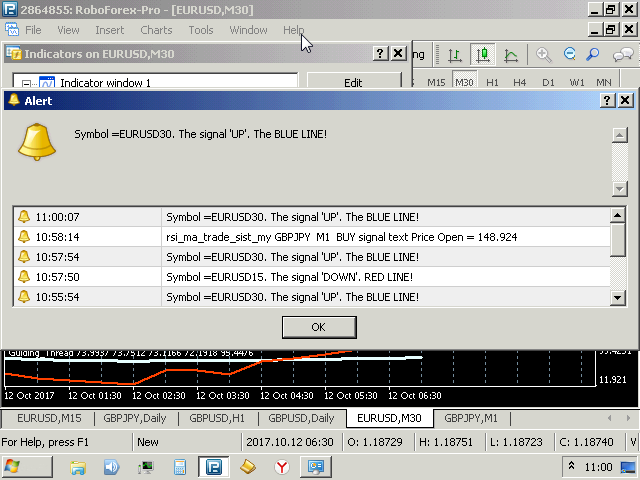Click the Alert dialog help question button

click(x=607, y=100)
